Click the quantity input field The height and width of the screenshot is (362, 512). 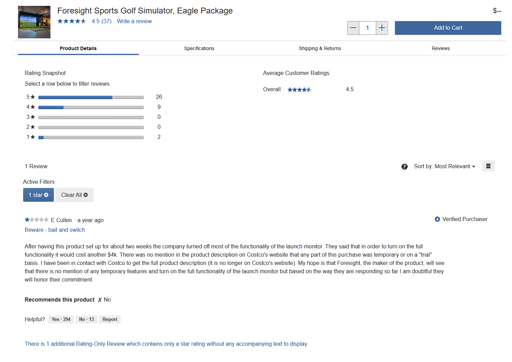click(x=368, y=28)
